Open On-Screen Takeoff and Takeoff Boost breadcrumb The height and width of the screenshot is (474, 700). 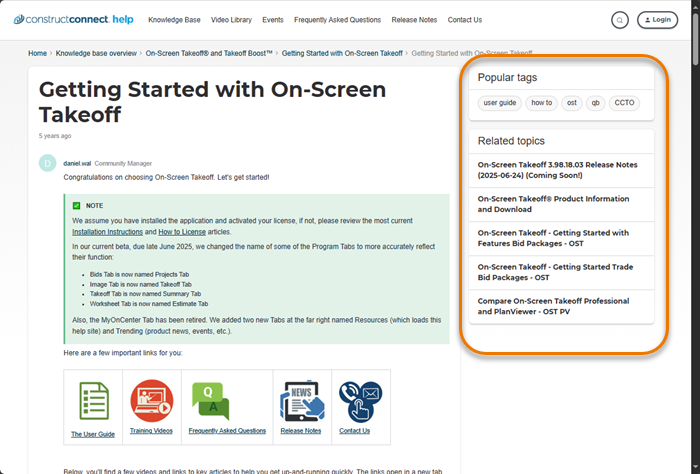pos(209,54)
